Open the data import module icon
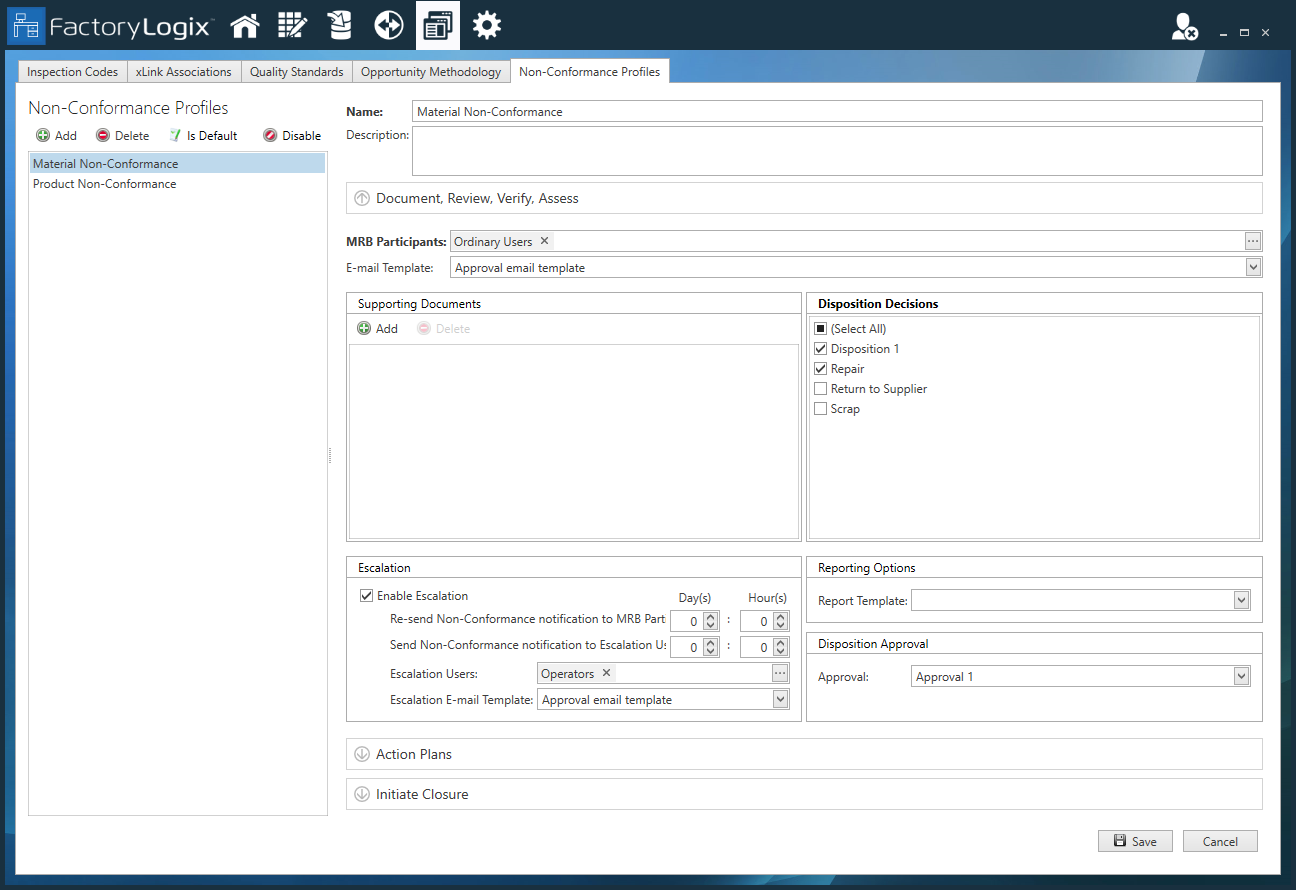Viewport: 1296px width, 890px height. (340, 25)
